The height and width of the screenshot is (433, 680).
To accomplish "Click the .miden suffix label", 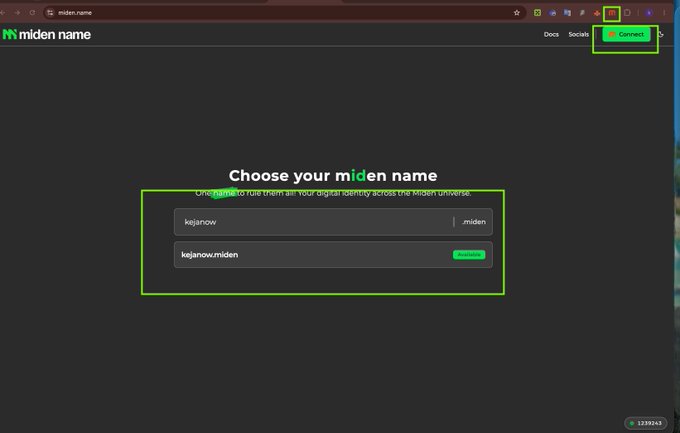I will pos(474,222).
